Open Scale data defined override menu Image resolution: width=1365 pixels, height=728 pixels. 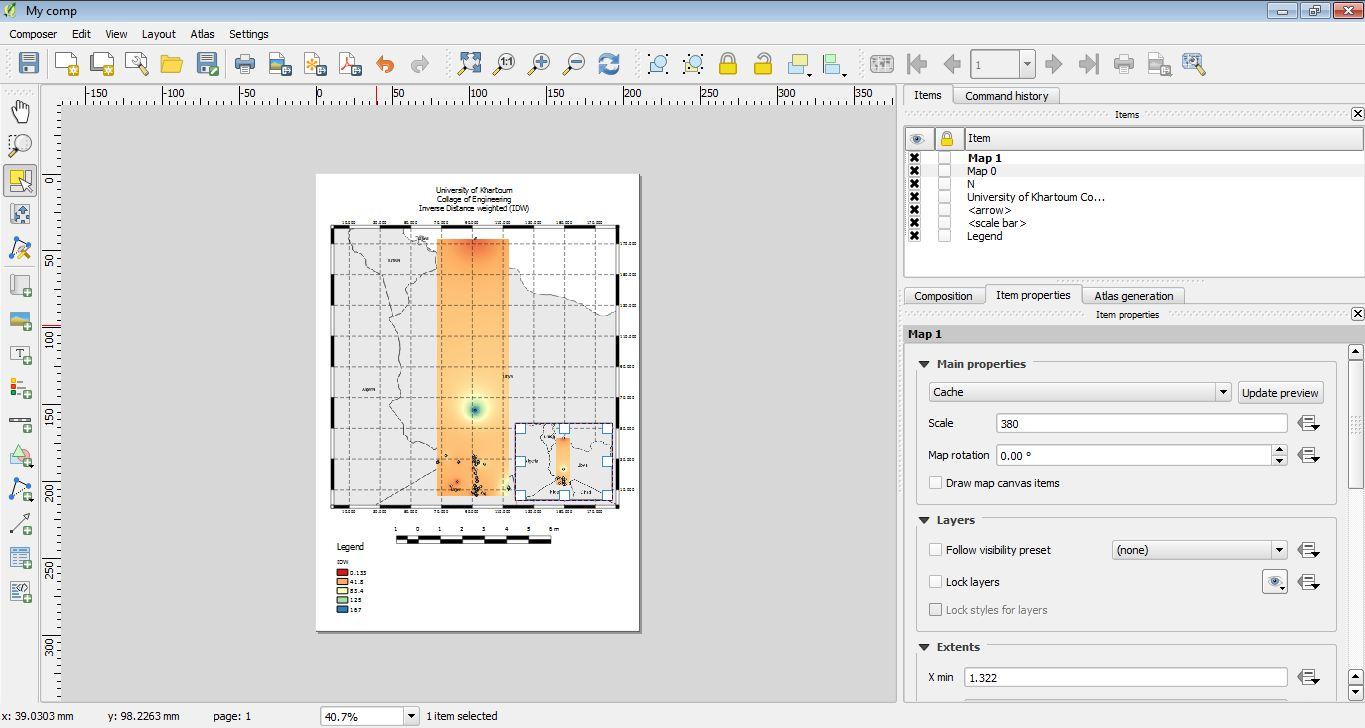coord(1308,424)
